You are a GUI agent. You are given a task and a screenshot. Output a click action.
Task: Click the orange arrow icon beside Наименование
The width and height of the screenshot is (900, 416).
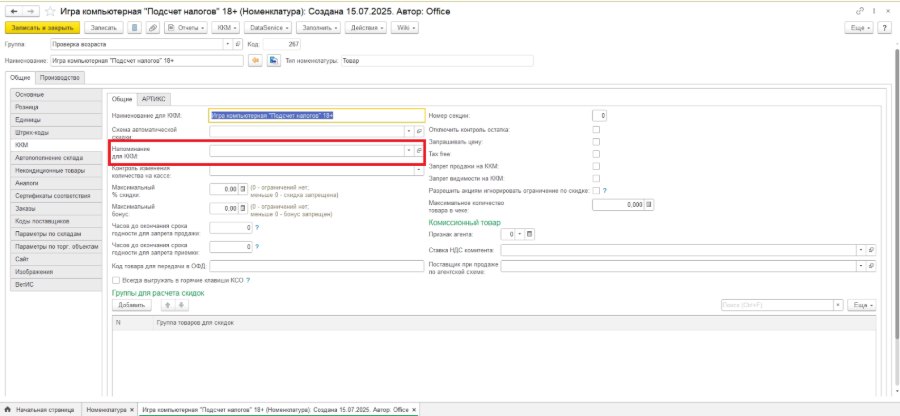pos(256,60)
